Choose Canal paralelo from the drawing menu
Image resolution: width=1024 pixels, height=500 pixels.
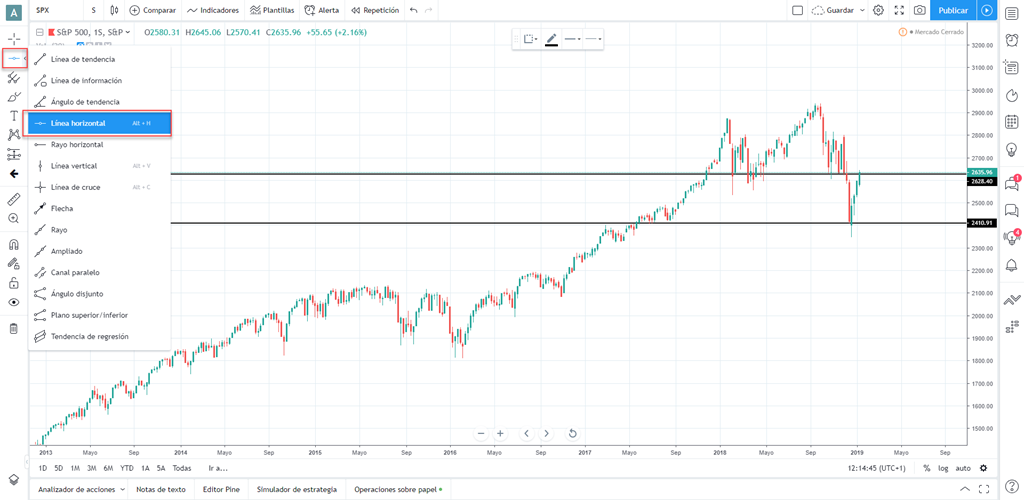(x=75, y=272)
